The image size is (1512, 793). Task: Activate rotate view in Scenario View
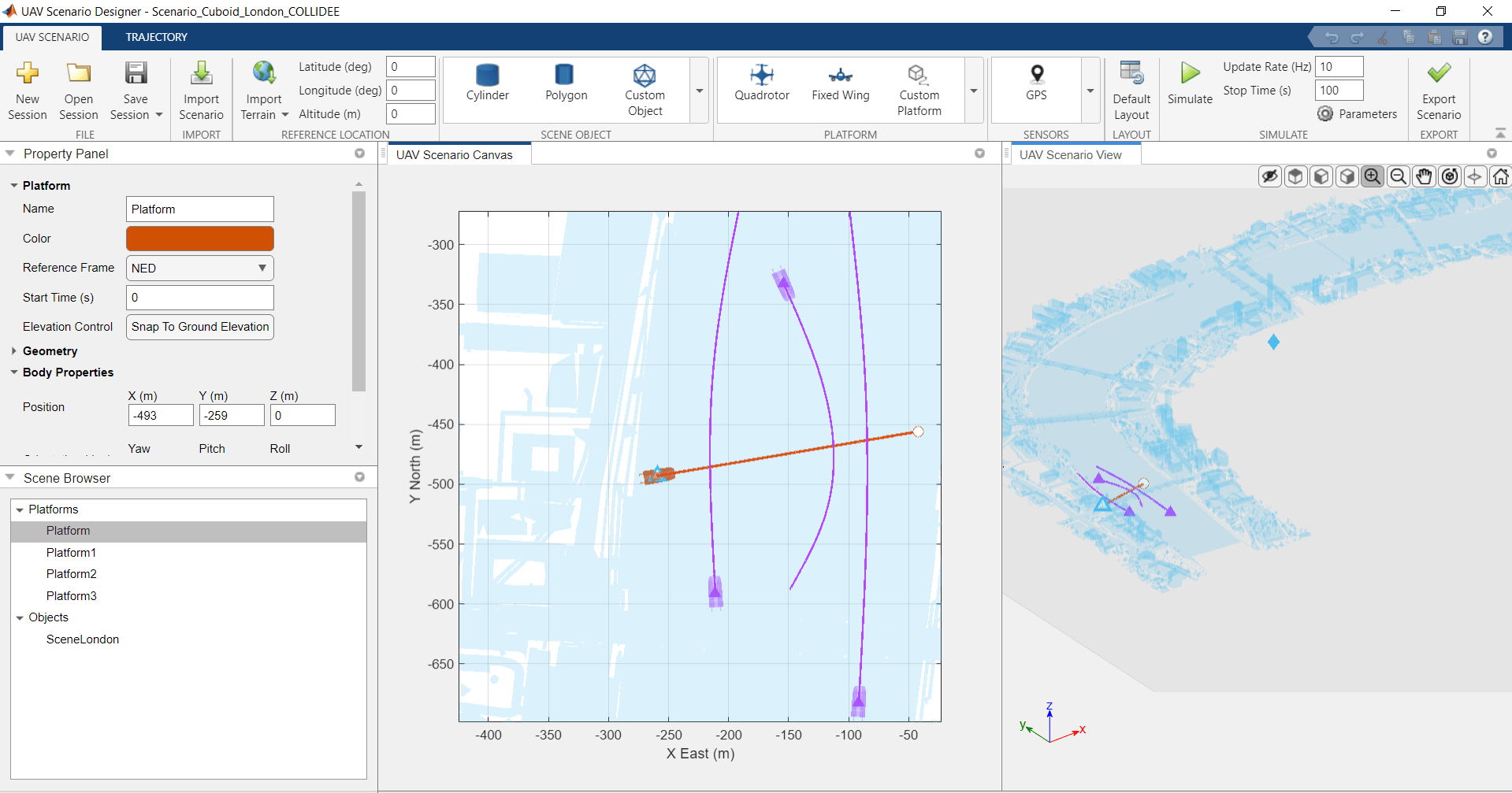pyautogui.click(x=1450, y=176)
